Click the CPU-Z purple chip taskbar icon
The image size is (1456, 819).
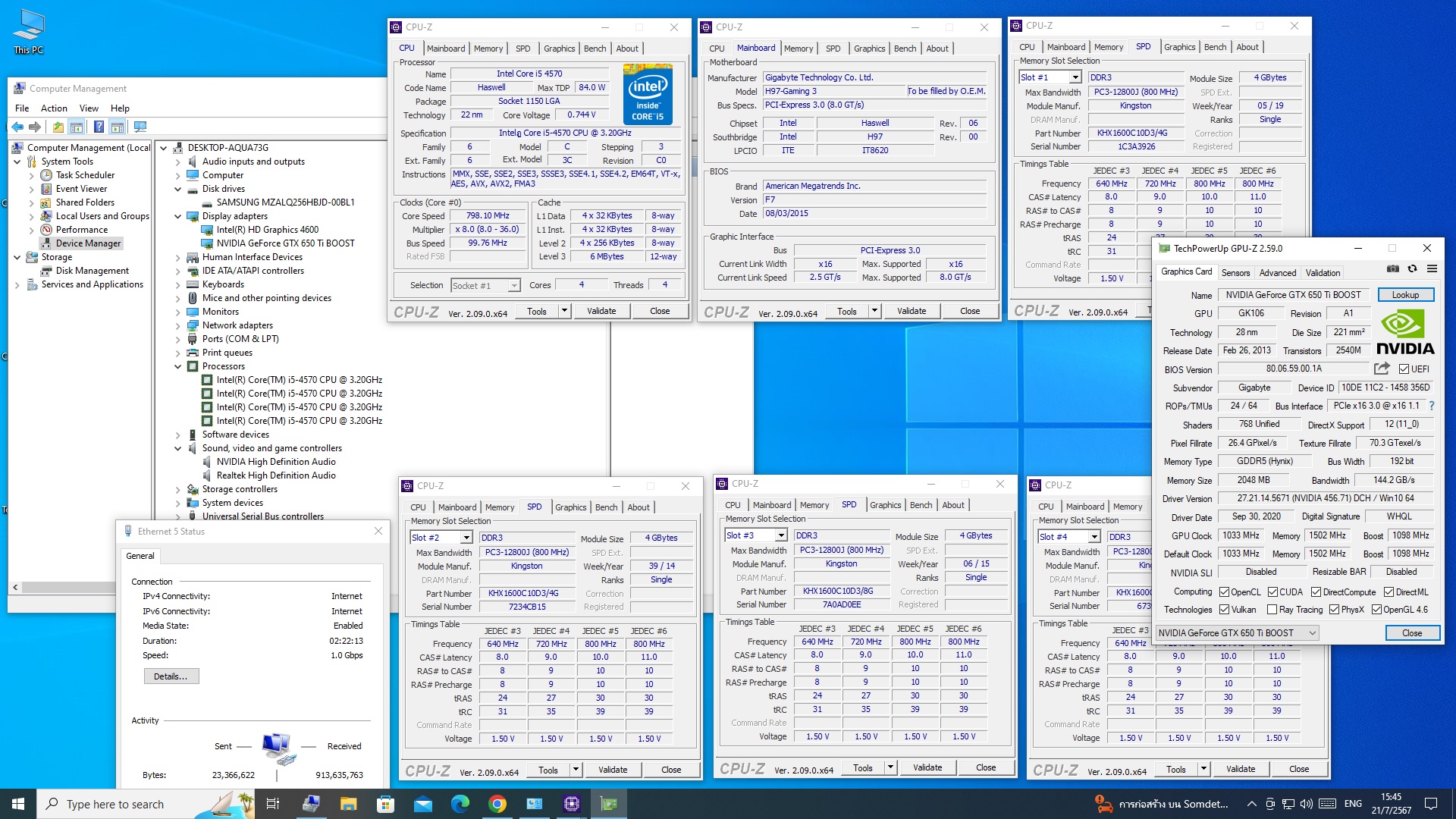tap(572, 804)
